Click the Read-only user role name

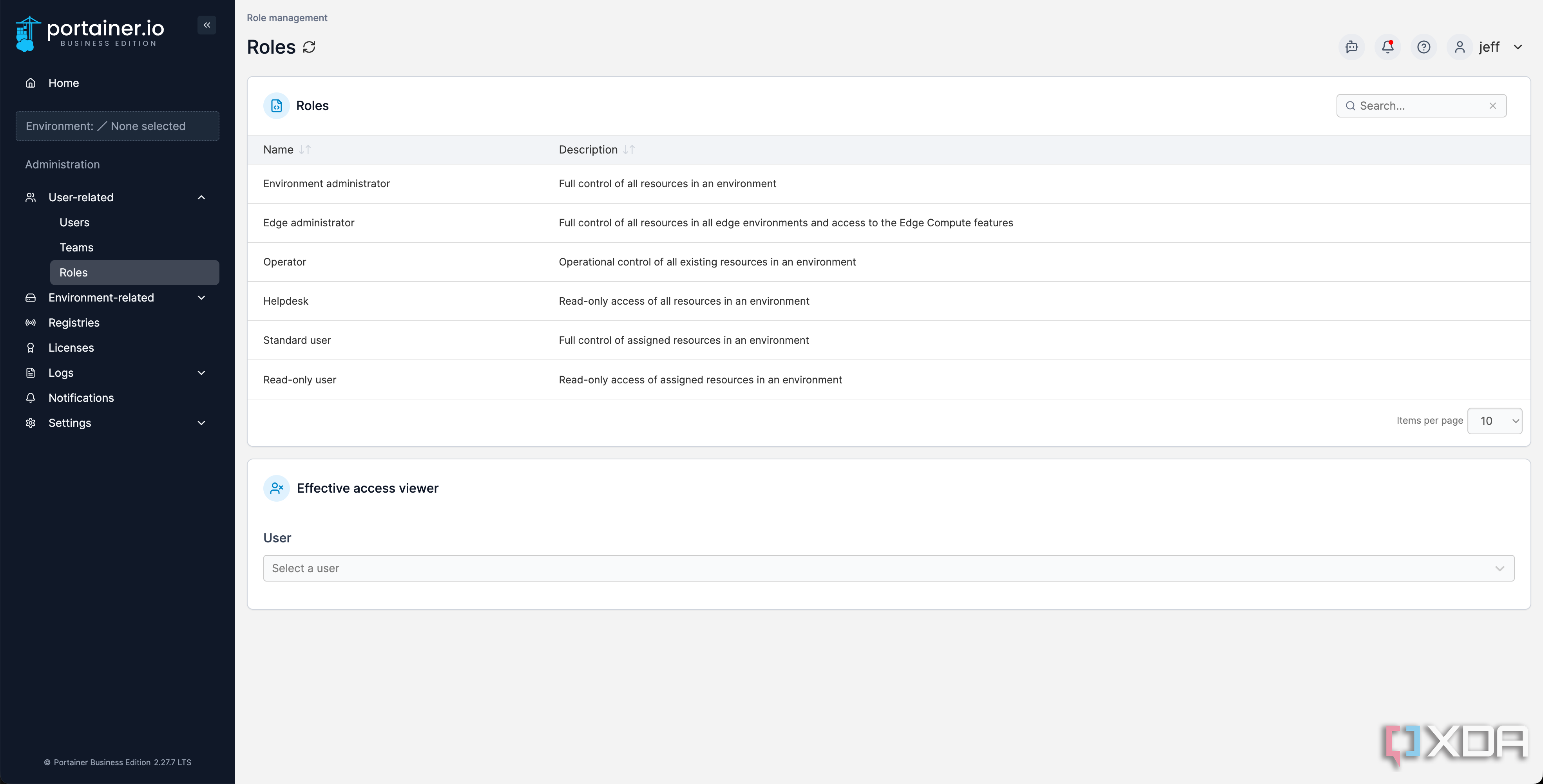(300, 379)
